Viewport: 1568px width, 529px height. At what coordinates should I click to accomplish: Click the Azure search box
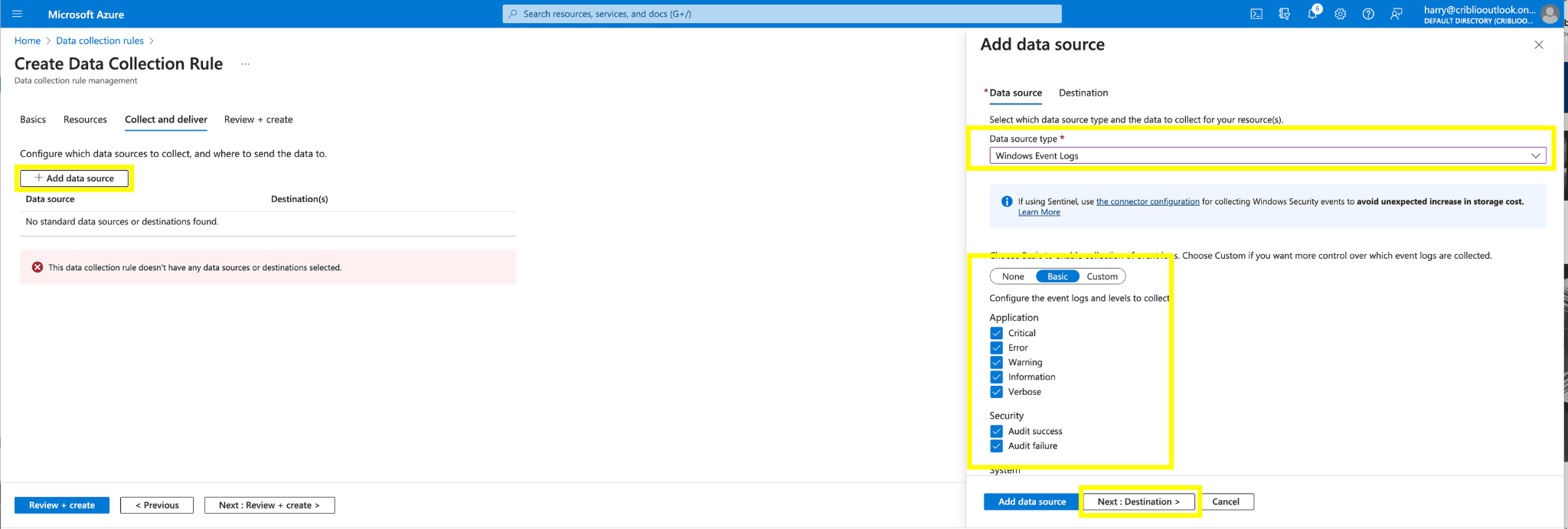point(782,14)
